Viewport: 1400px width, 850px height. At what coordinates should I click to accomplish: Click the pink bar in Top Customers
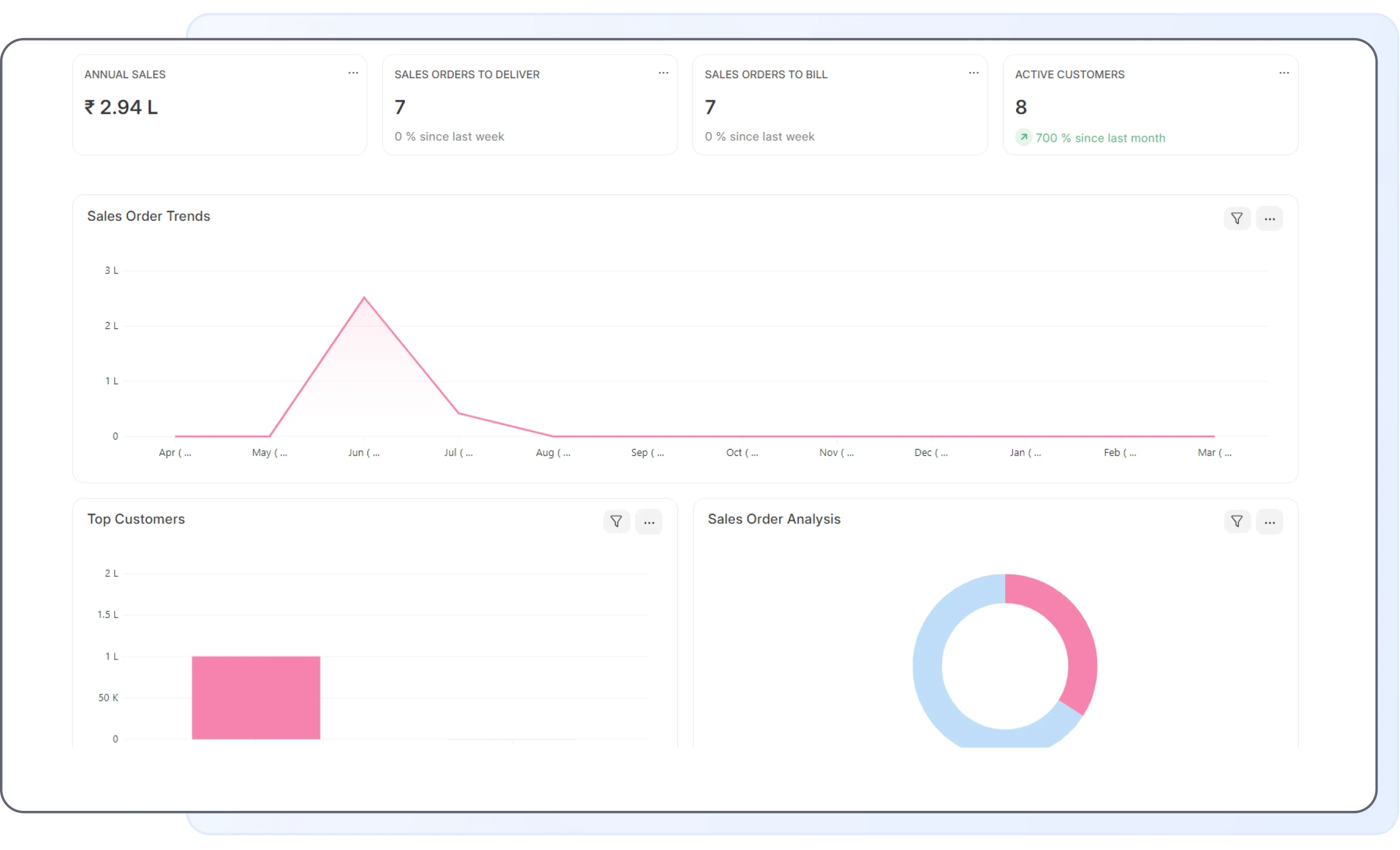256,698
